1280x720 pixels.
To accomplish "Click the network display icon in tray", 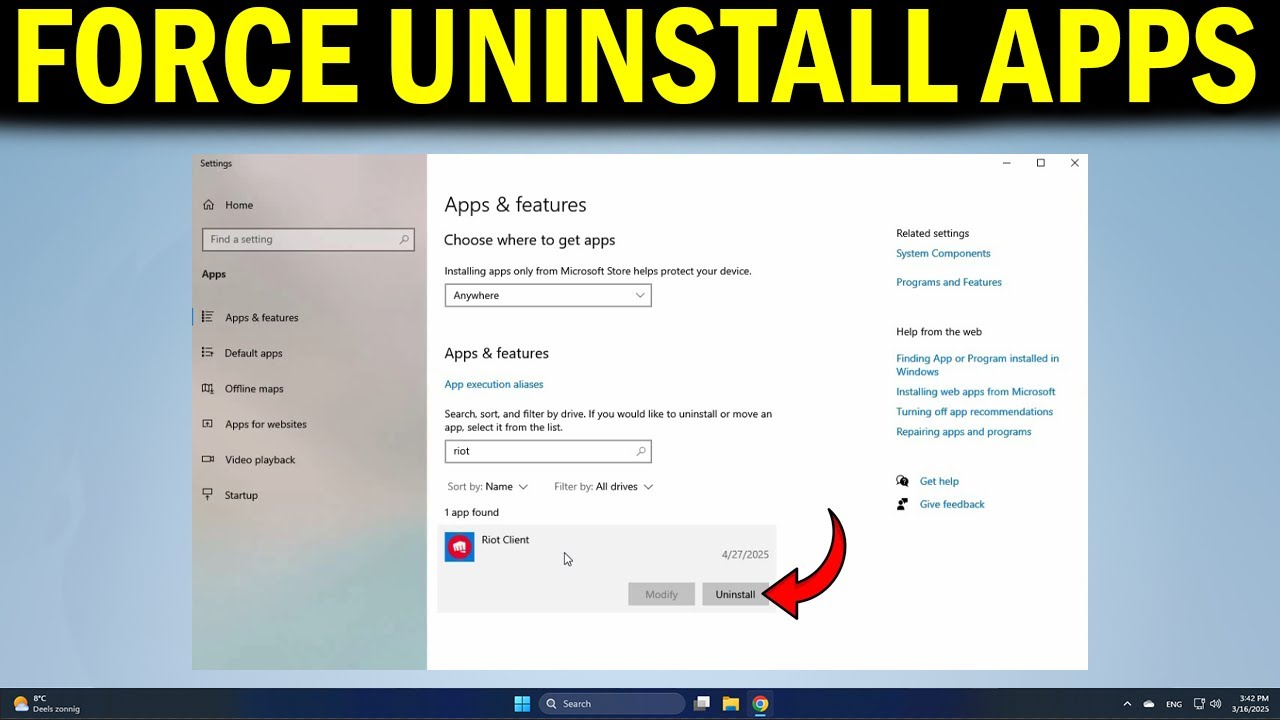I will [1200, 703].
